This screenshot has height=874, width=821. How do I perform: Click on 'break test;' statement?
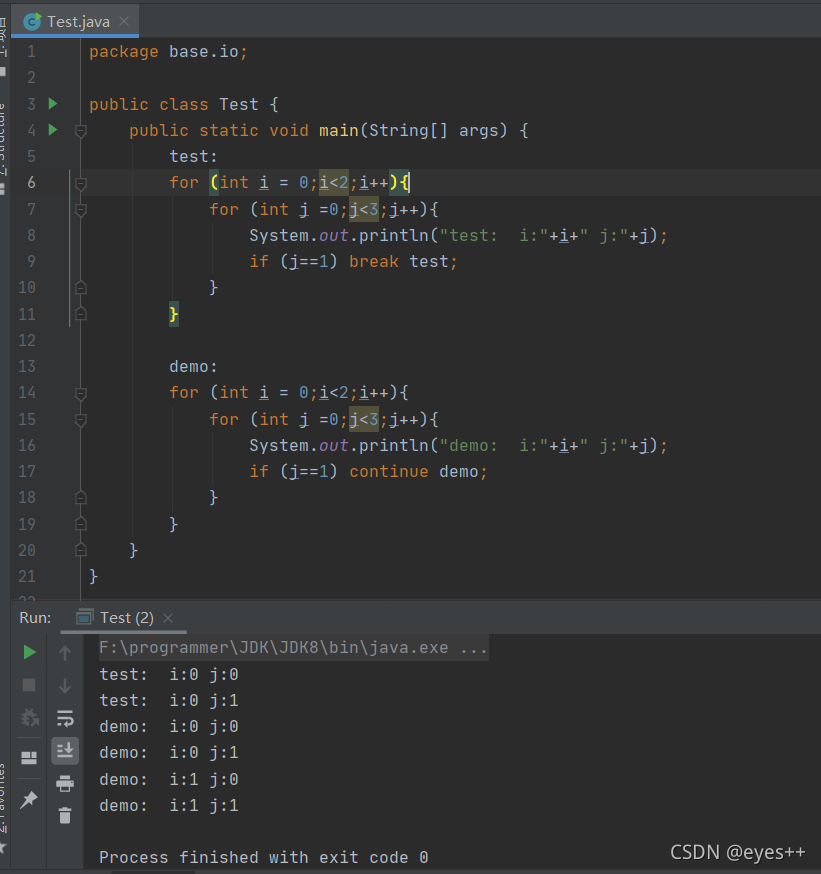[403, 261]
